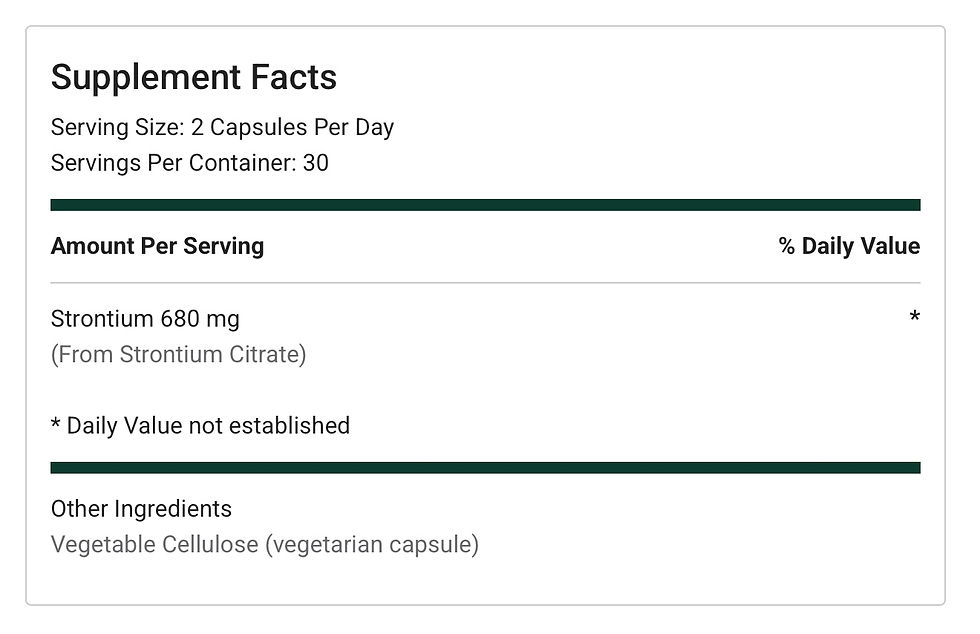Viewport: 980px width, 634px height.
Task: Click the Supplement Facts heading
Action: tap(194, 78)
